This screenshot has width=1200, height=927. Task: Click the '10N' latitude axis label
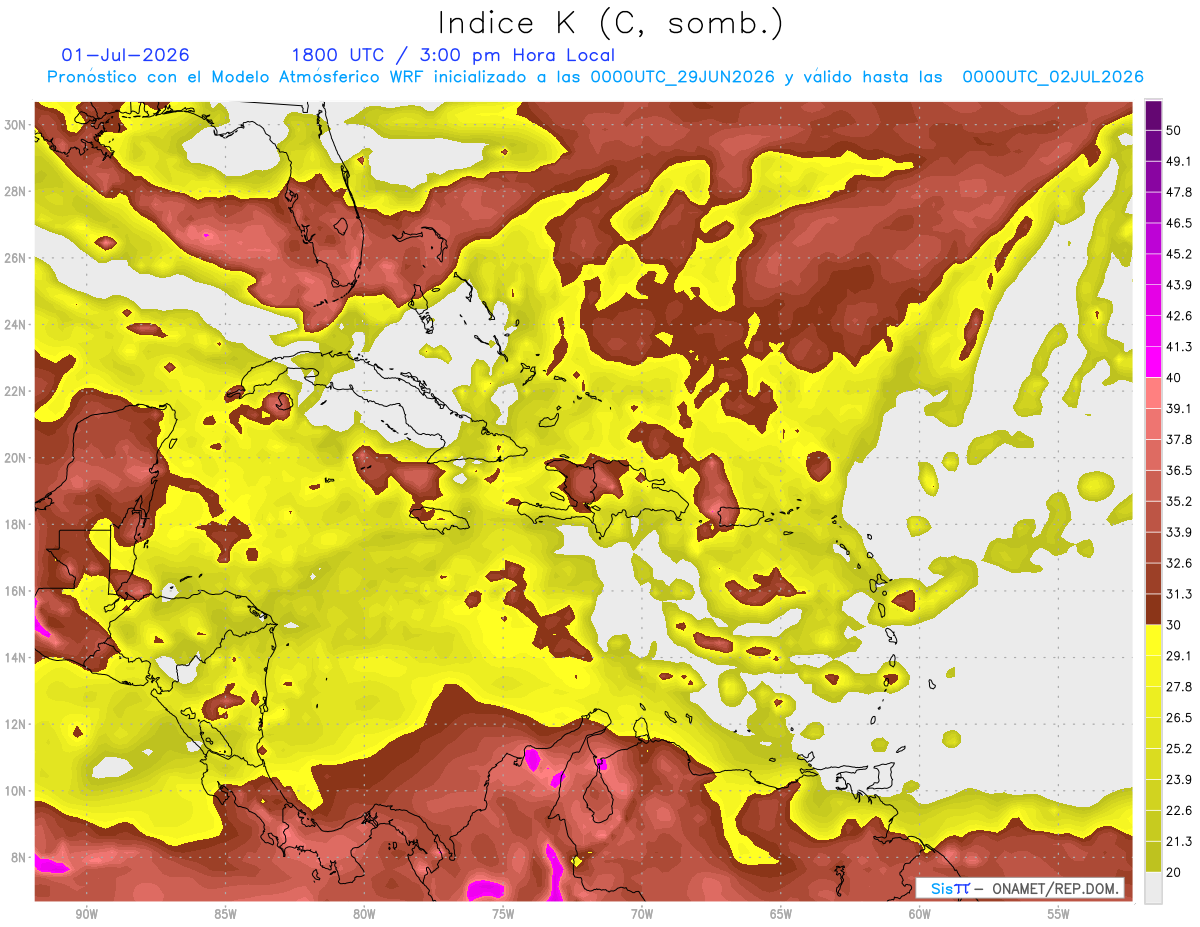coord(14,791)
